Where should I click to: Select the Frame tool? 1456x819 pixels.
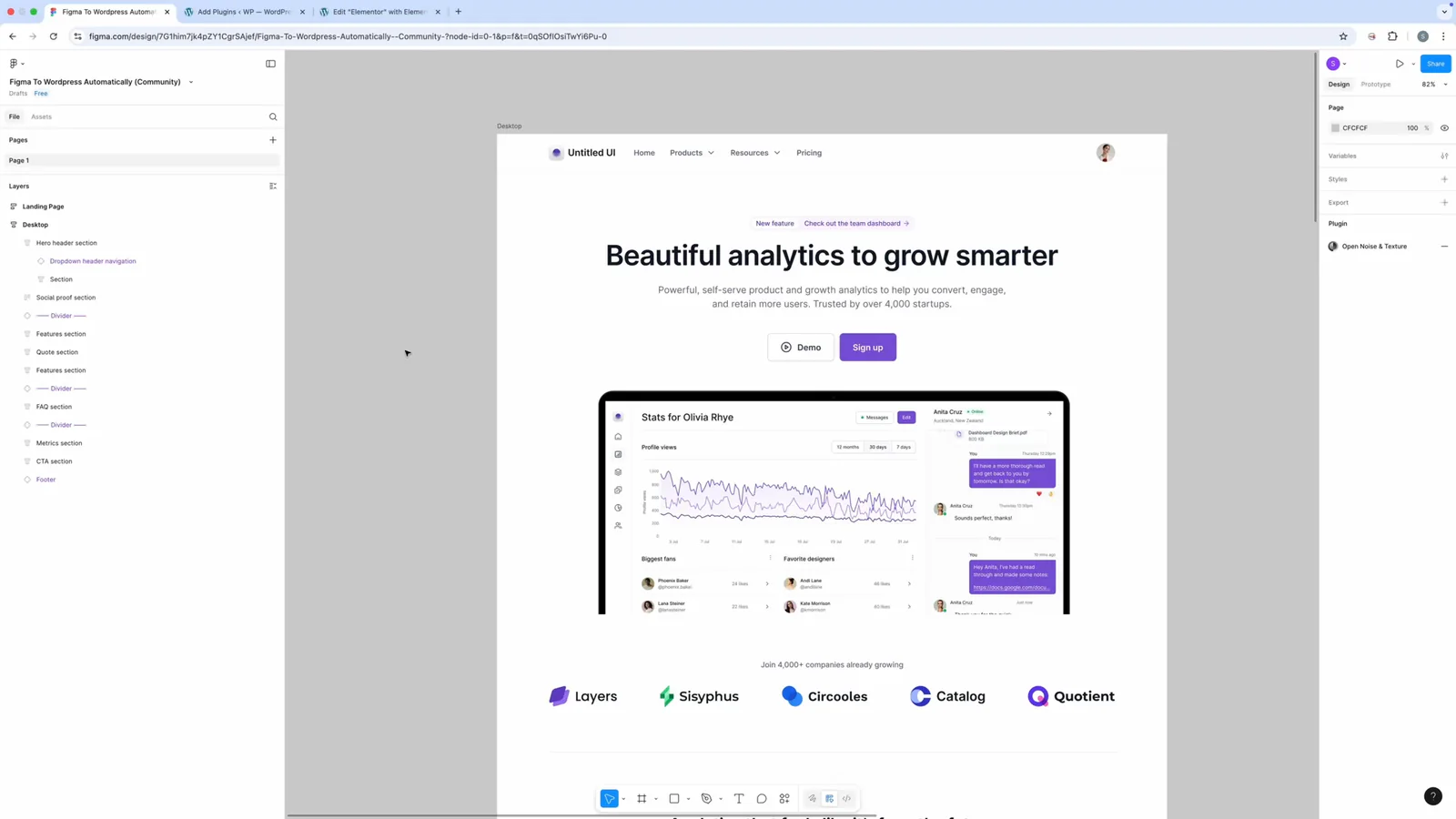(x=642, y=799)
